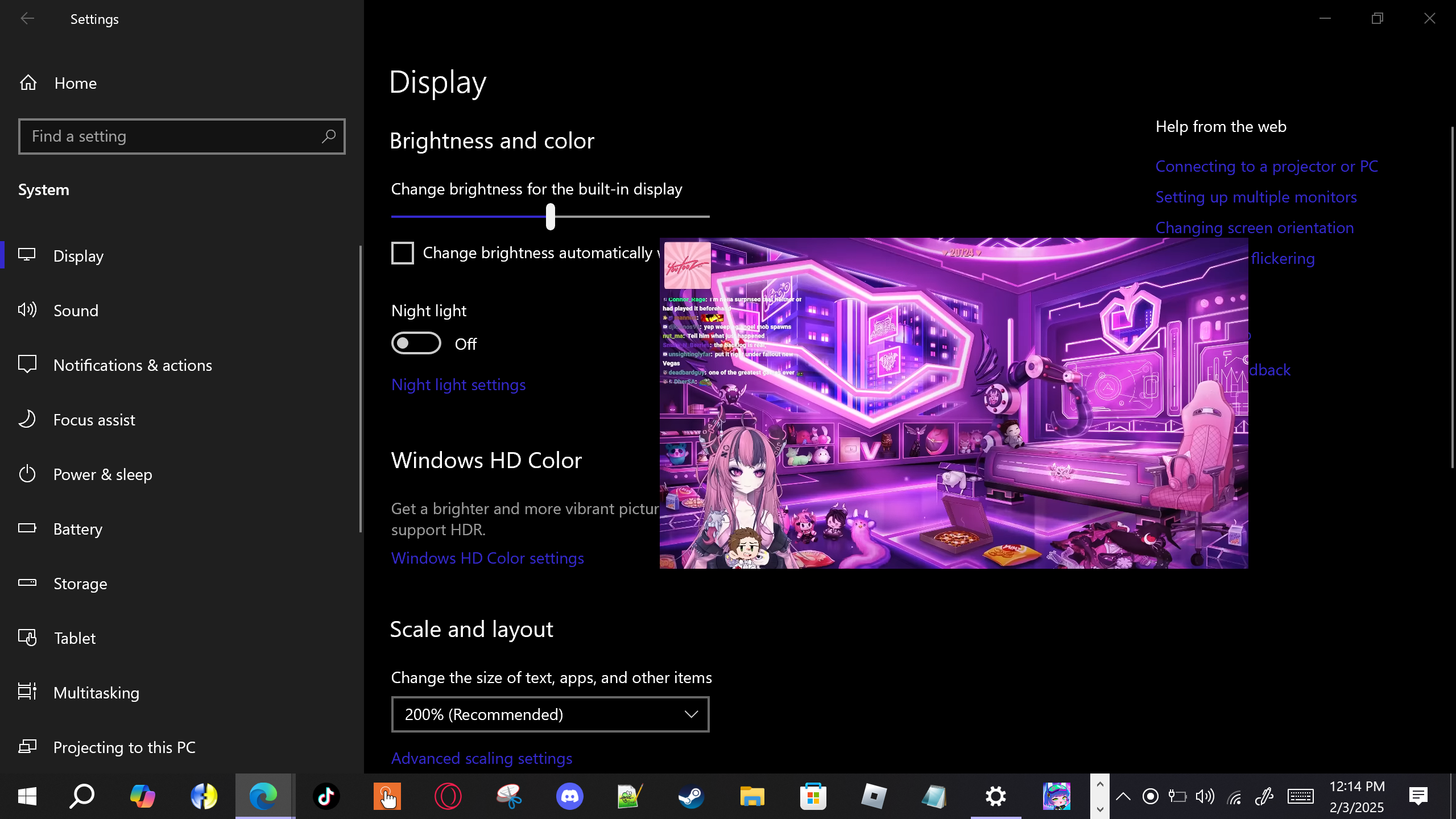Click the settings page vertical scrollbar
The height and width of the screenshot is (819, 1456).
tap(1452, 297)
